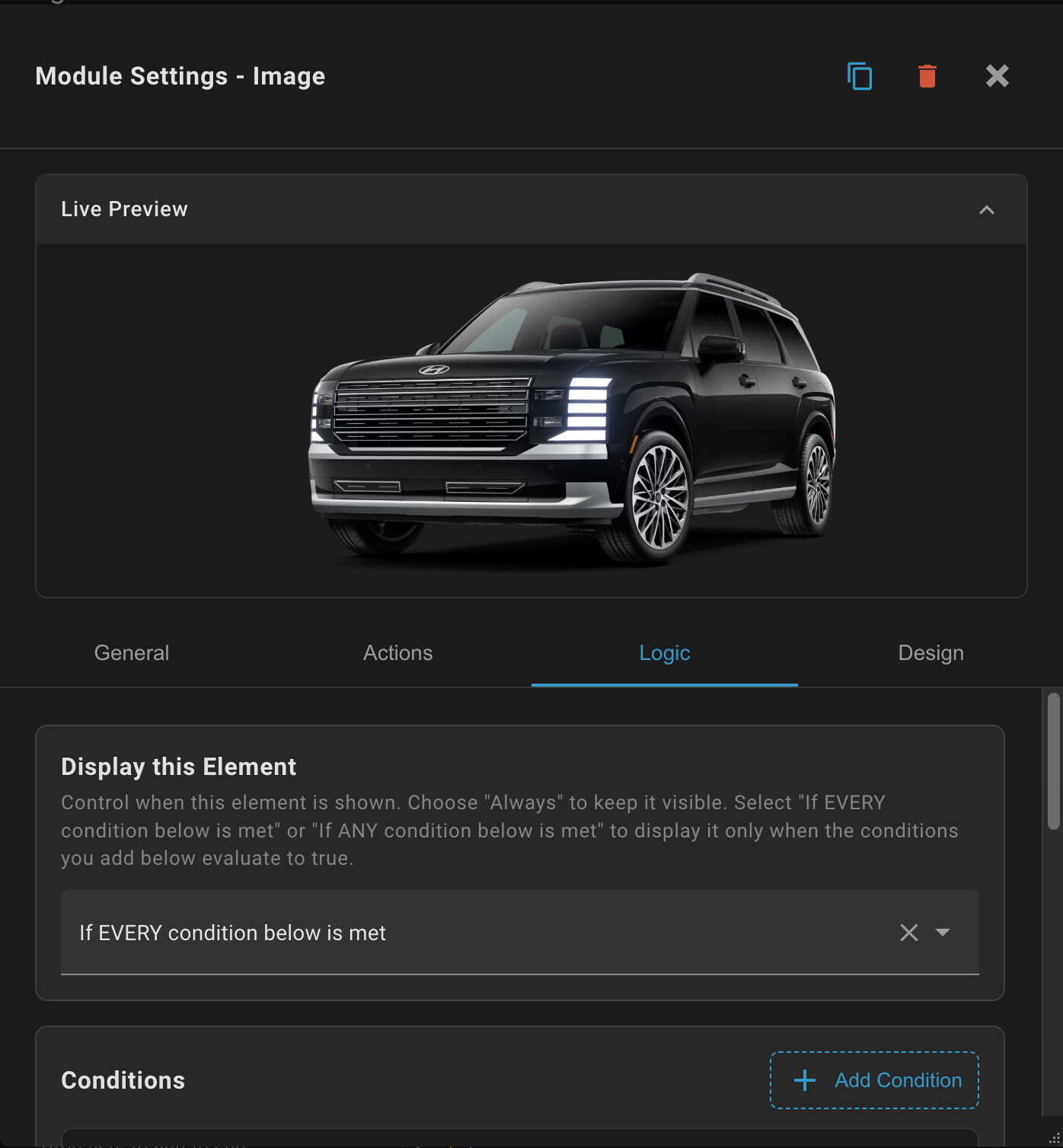Click the duplicate module icon
Image resolution: width=1063 pixels, height=1148 pixels.
[860, 76]
